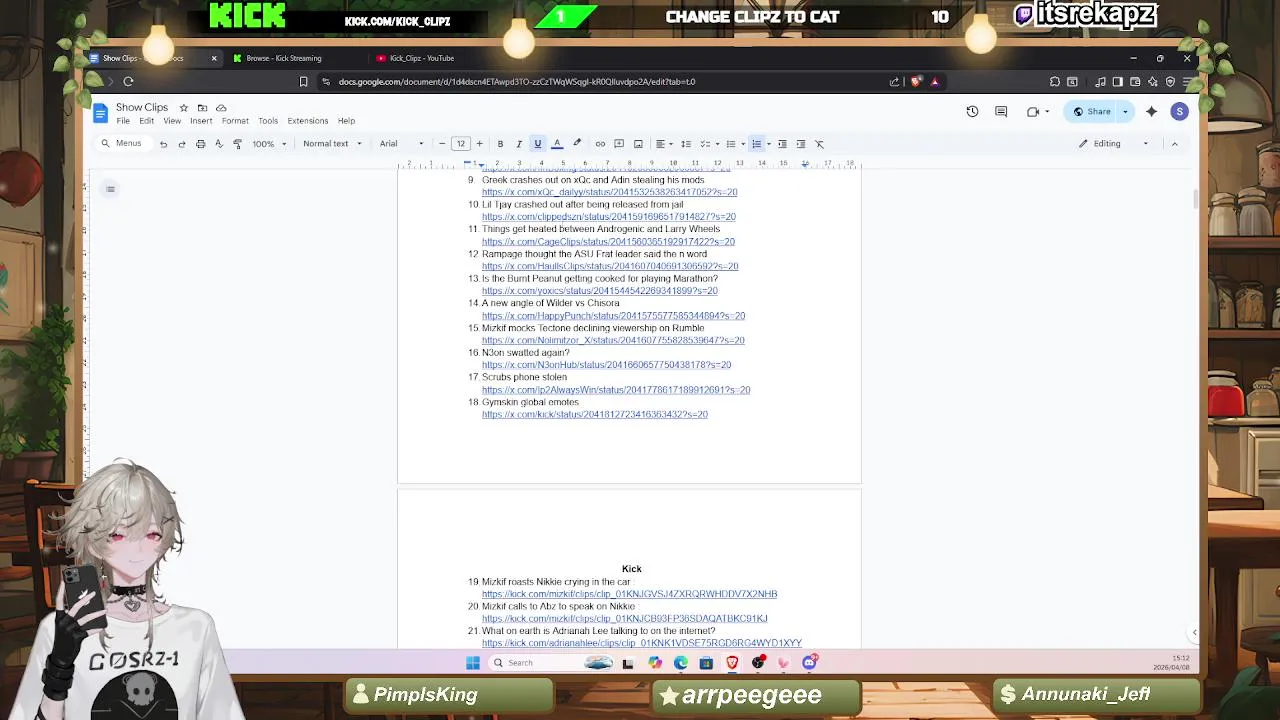This screenshot has width=1280, height=720.
Task: Move the document to a folder
Action: pos(202,108)
